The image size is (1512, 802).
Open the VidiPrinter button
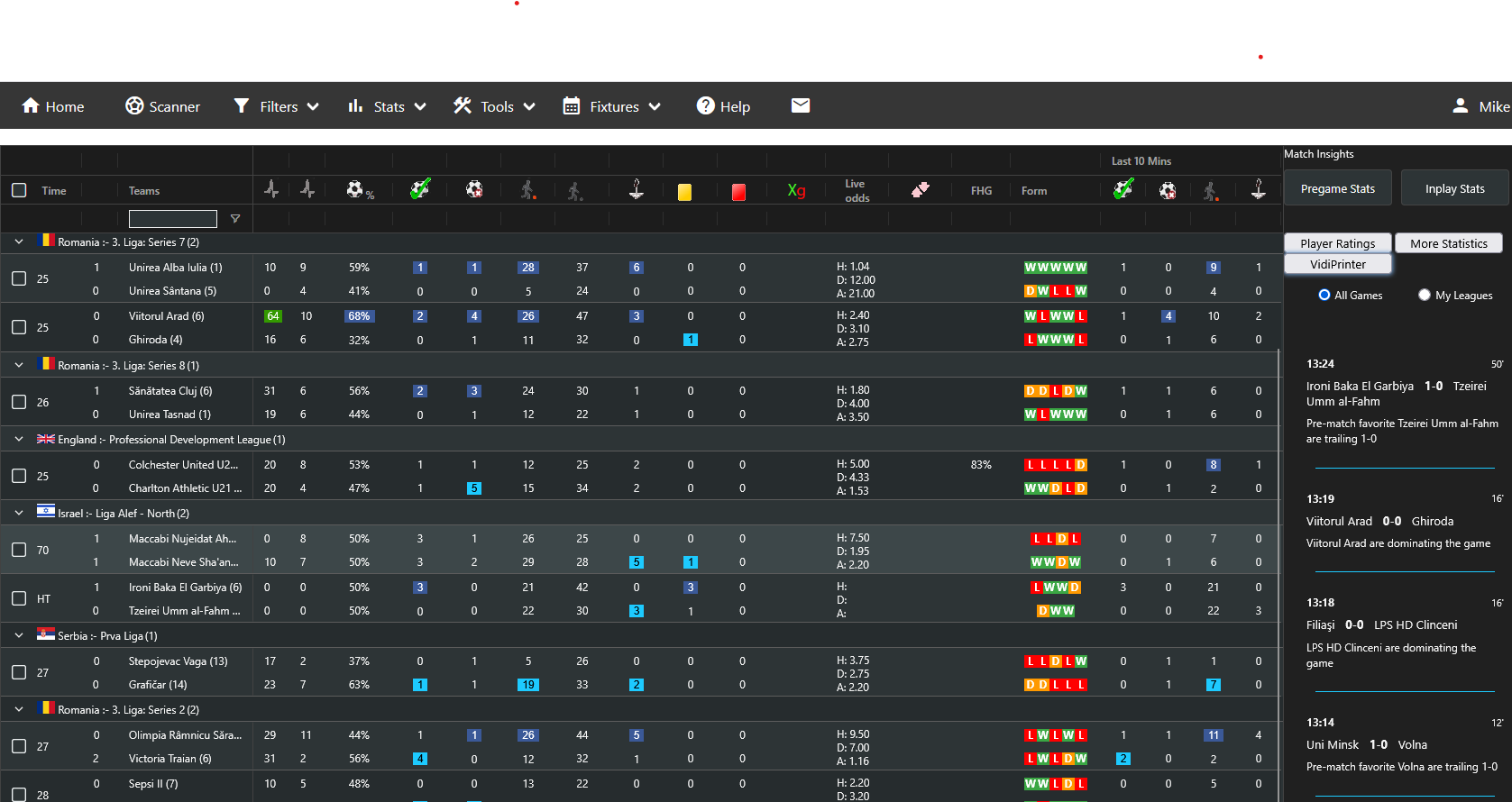coord(1337,264)
